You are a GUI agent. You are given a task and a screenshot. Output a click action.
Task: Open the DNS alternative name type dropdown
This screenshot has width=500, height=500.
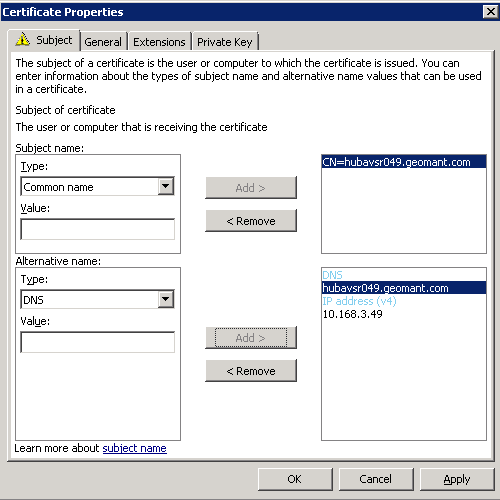coord(166,299)
